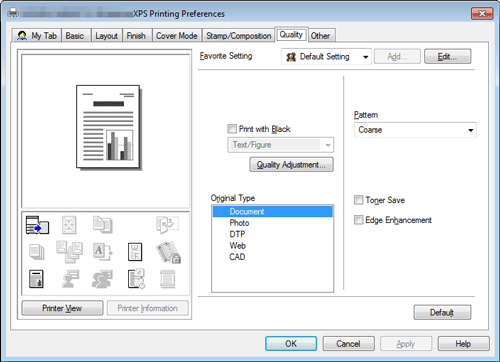Click the Cancel button
The image size is (500, 362).
pos(348,344)
